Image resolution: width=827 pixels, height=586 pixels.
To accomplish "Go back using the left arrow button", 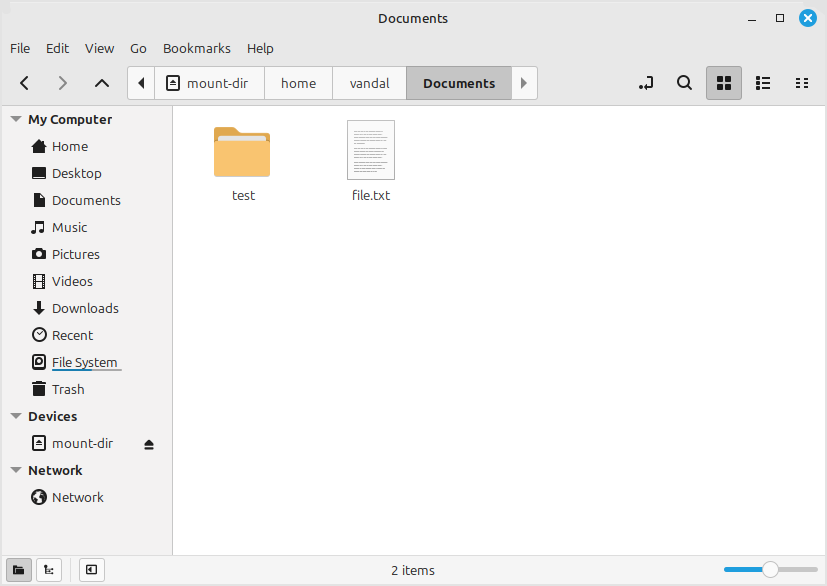I will pyautogui.click(x=25, y=83).
